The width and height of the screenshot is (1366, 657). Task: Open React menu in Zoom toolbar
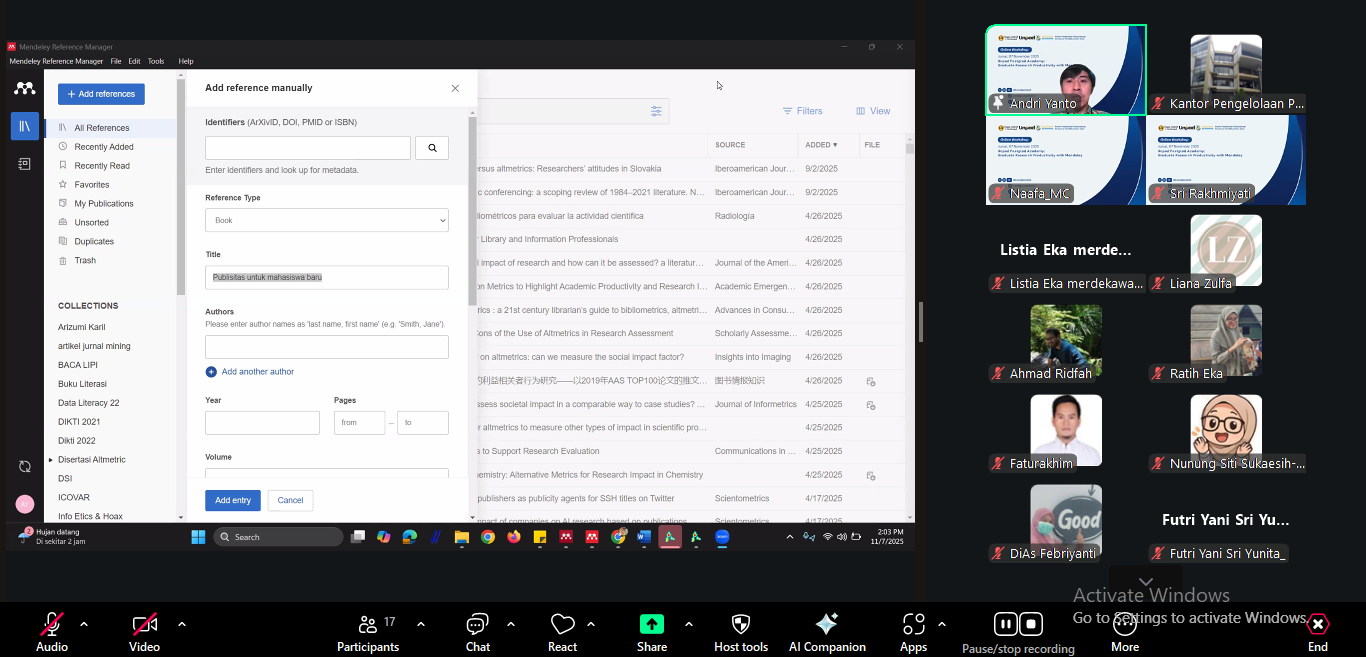[562, 632]
